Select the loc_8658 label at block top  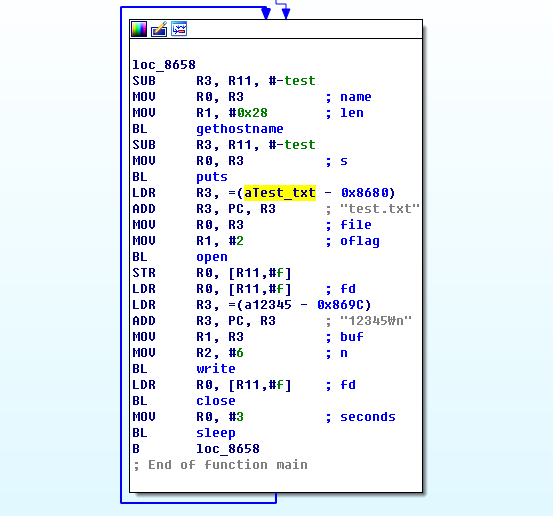click(x=164, y=65)
